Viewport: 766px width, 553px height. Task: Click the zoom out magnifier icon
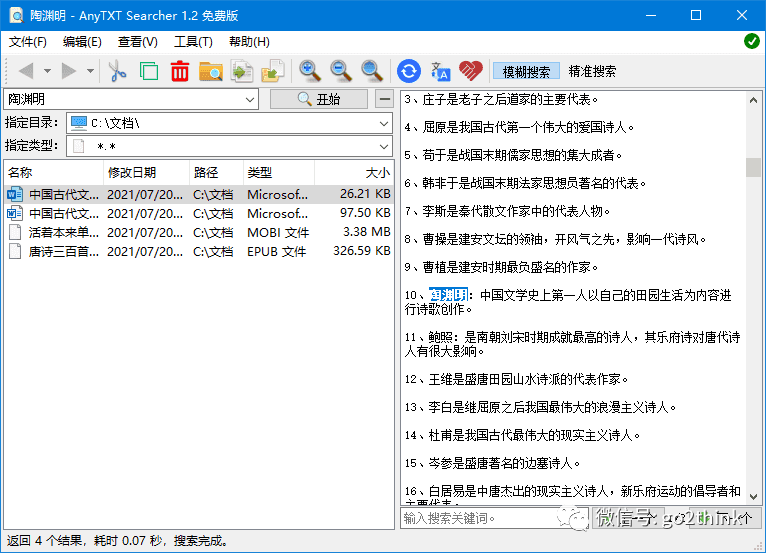point(340,71)
